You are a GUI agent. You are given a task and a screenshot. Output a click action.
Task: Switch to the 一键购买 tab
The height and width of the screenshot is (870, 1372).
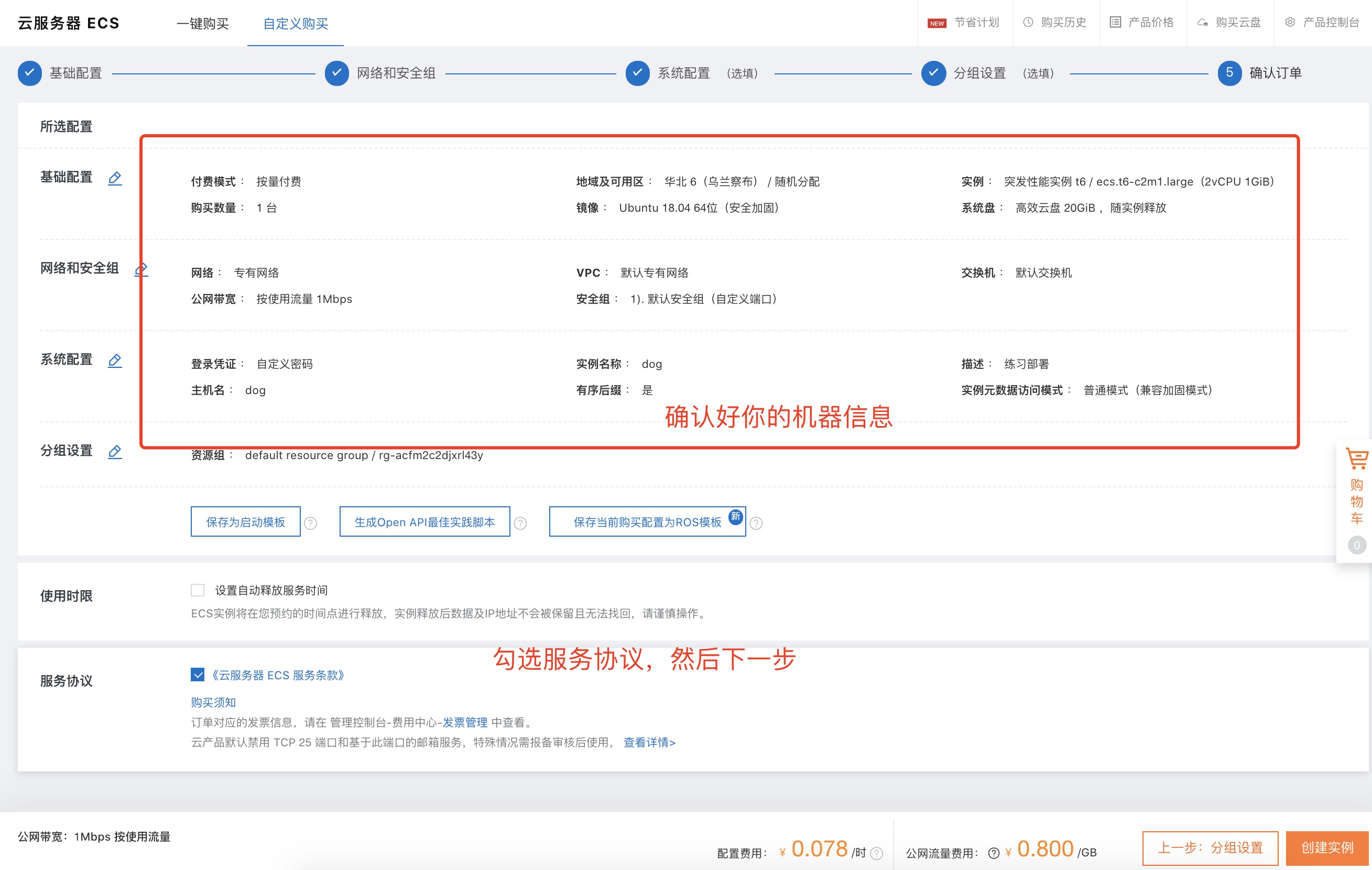point(203,24)
